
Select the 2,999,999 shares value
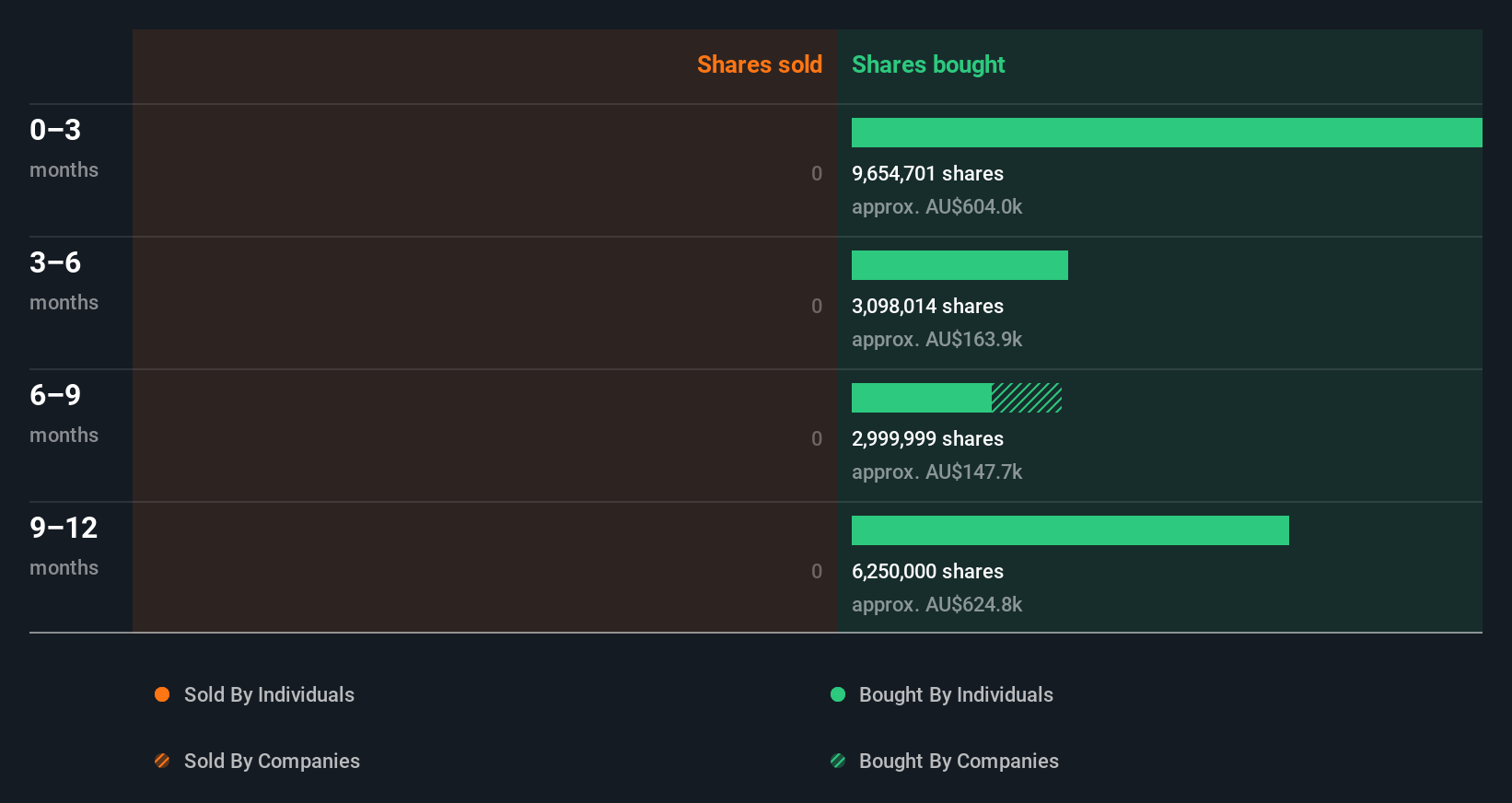click(927, 438)
